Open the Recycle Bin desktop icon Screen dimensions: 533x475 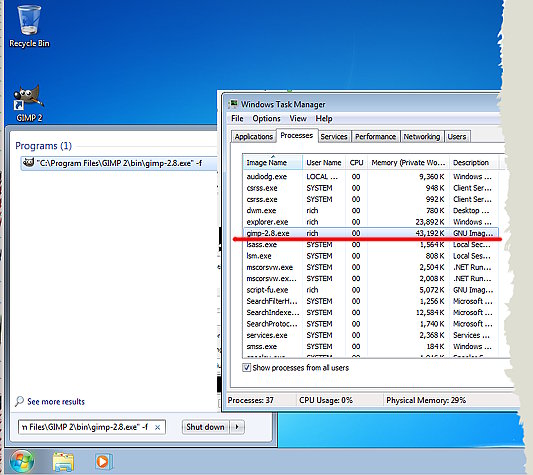(x=29, y=26)
